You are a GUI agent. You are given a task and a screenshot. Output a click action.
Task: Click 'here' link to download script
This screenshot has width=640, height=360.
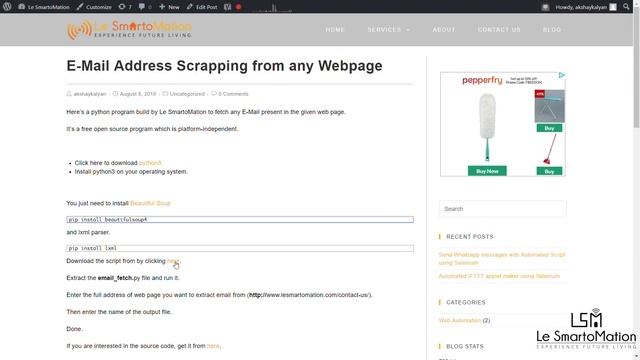173,261
